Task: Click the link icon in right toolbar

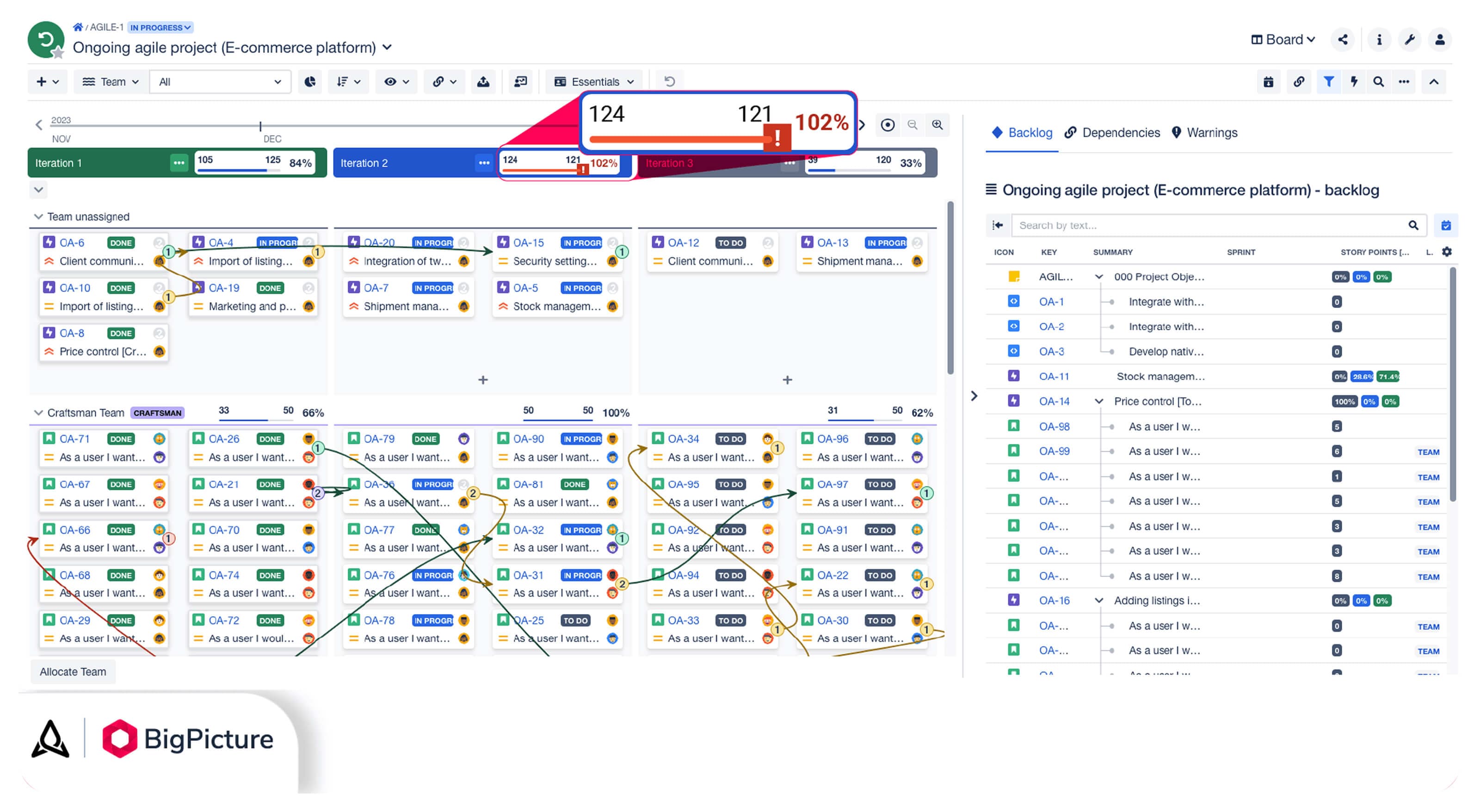Action: pyautogui.click(x=1299, y=81)
